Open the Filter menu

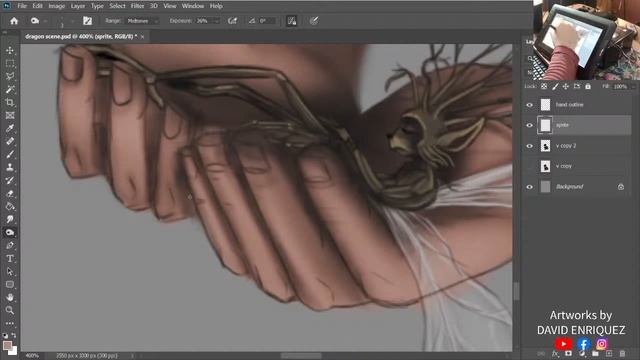pos(138,6)
